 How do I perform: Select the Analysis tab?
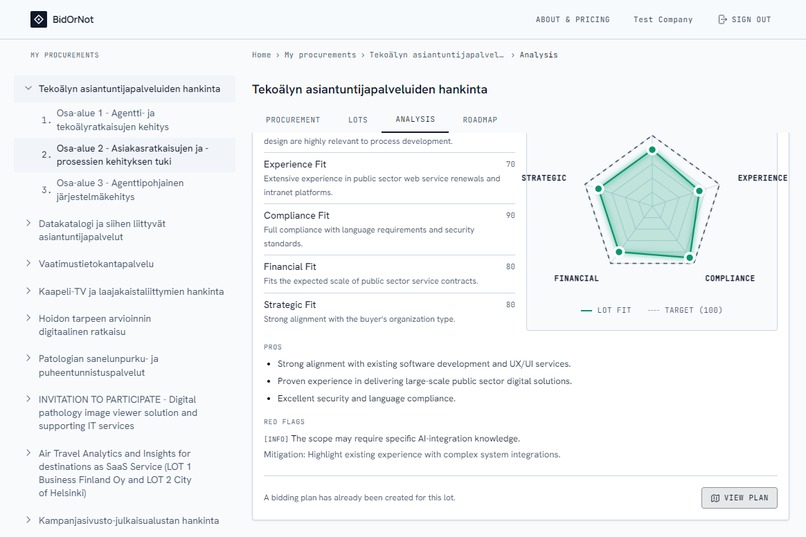[415, 119]
